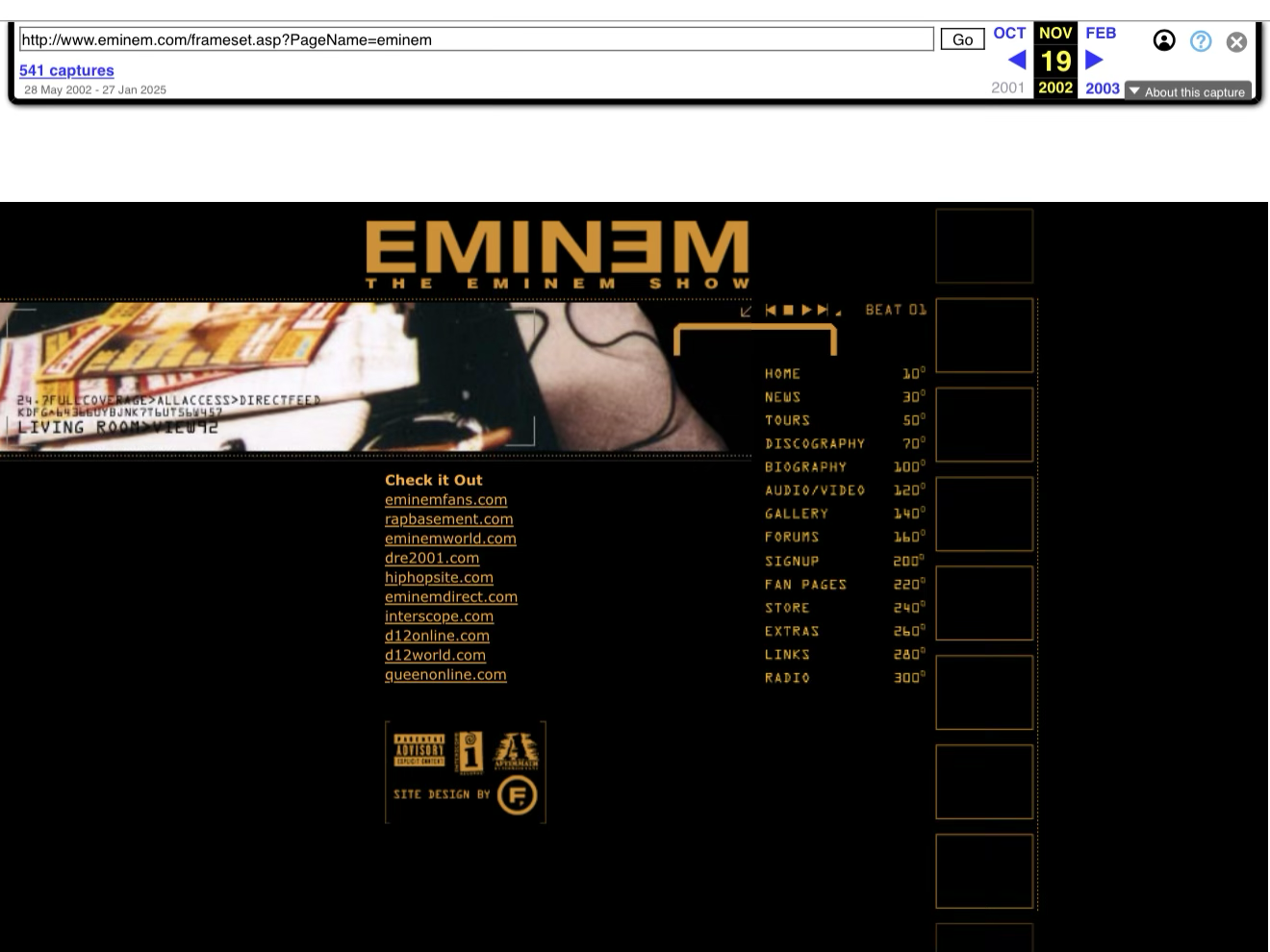Visit the queenonline.com link
Screen dimensions: 1270x952
(445, 674)
